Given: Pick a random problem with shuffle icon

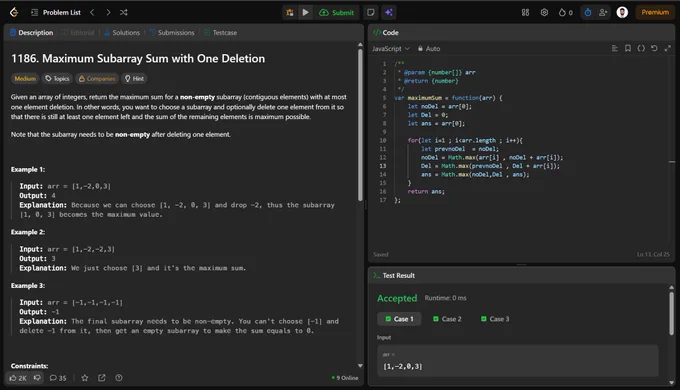Looking at the screenshot, I should click(124, 13).
